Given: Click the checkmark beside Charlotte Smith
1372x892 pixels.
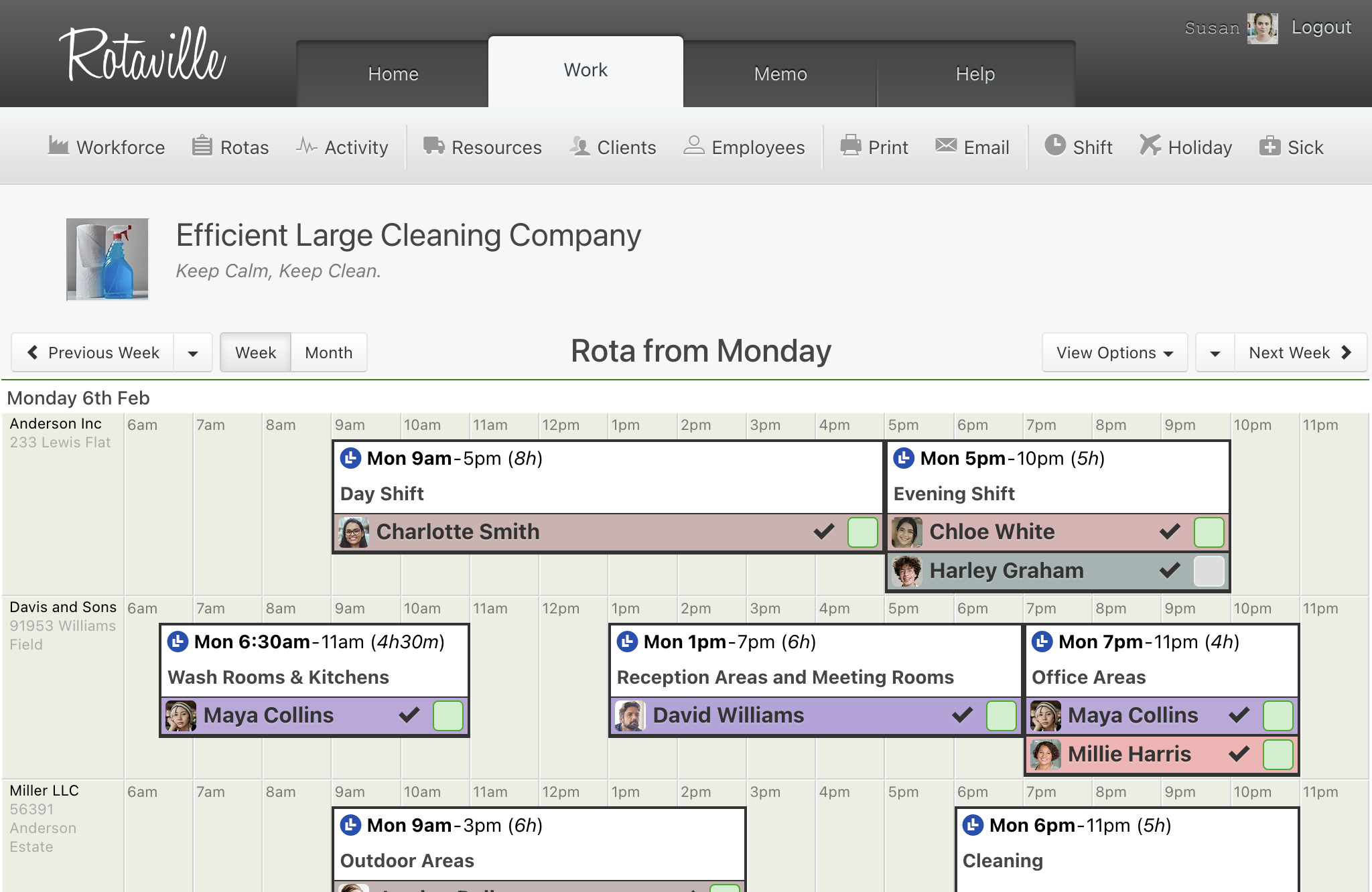Looking at the screenshot, I should click(x=824, y=532).
